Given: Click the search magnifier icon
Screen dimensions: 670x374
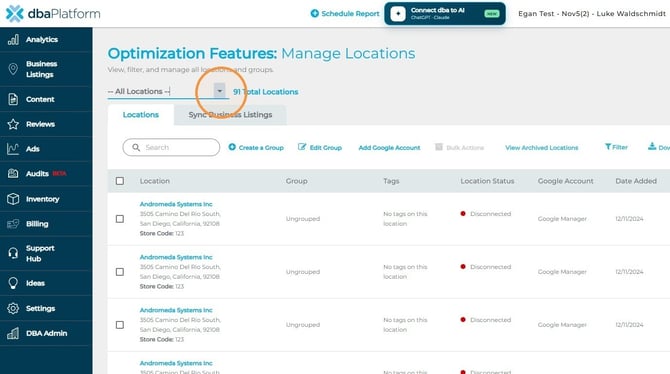Looking at the screenshot, I should pyautogui.click(x=136, y=147).
